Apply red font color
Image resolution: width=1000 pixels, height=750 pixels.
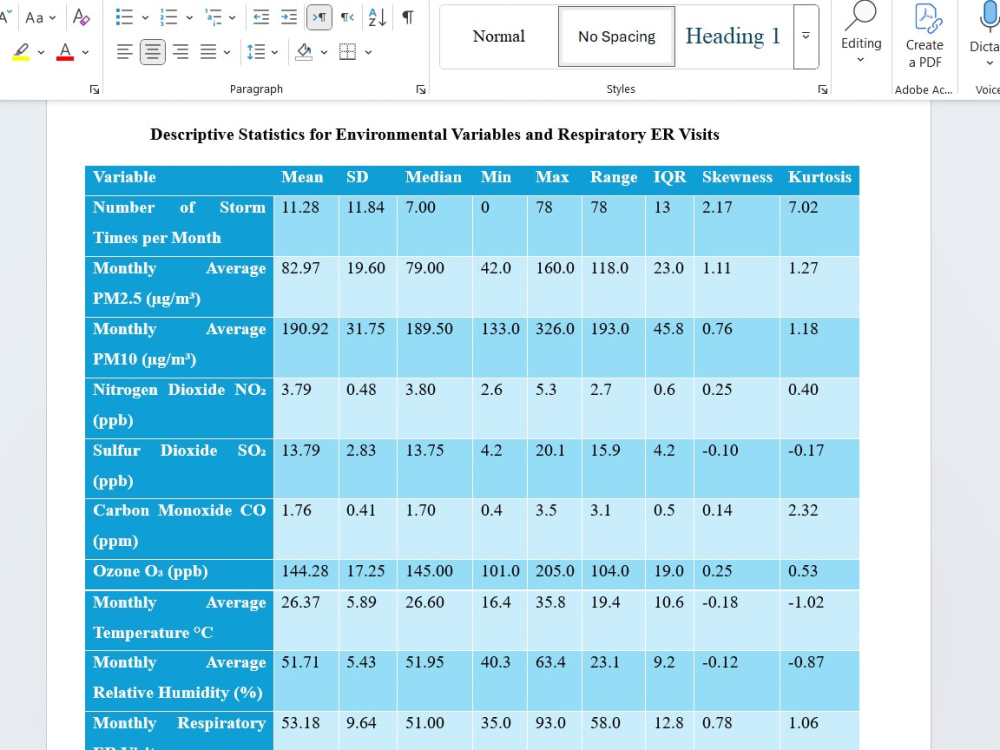tap(65, 52)
